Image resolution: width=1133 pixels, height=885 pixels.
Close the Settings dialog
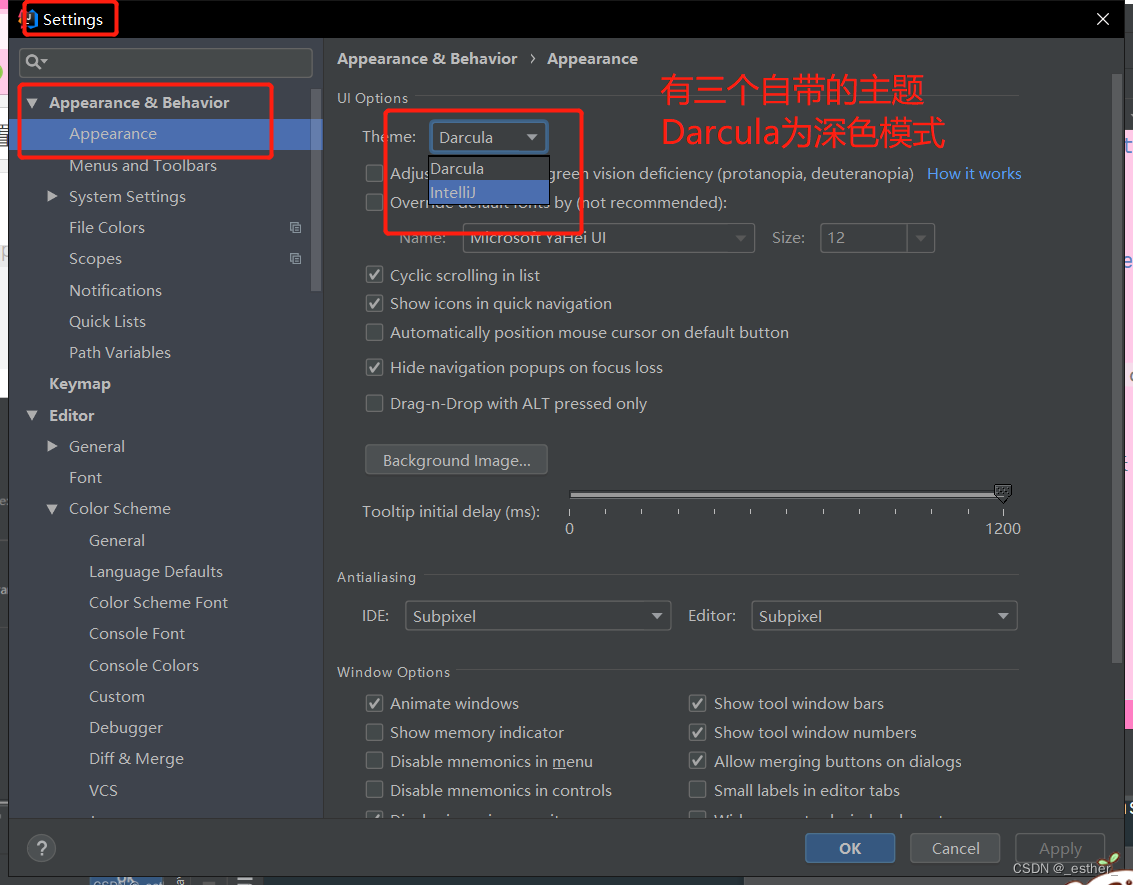(x=1103, y=20)
